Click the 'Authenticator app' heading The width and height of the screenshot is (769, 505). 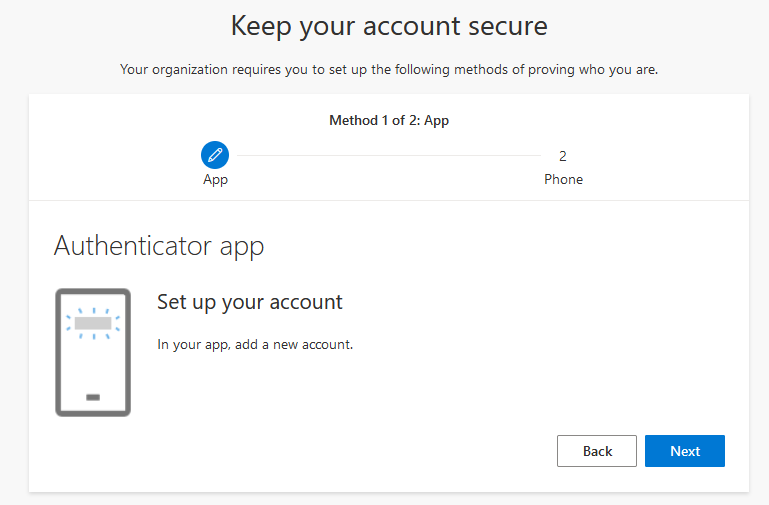click(x=158, y=246)
